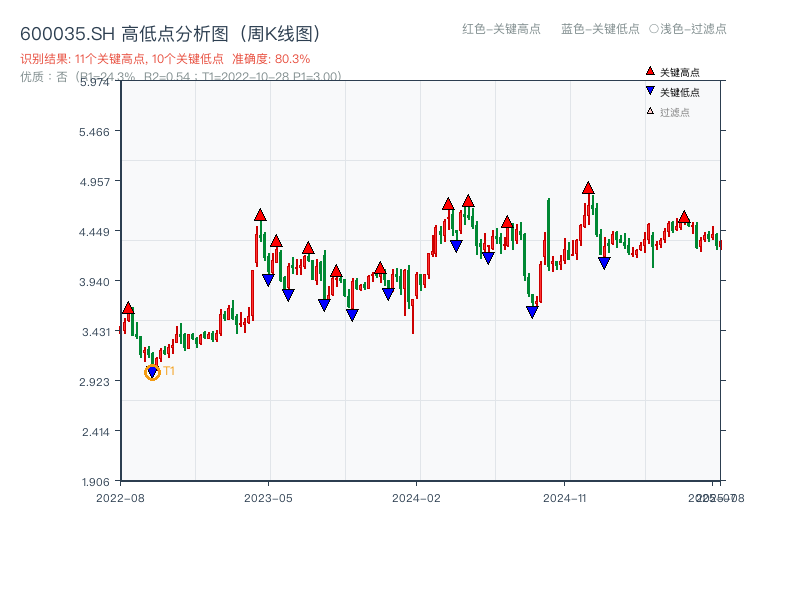Click the chart title 600035.SH 高低点分析图

(170, 31)
